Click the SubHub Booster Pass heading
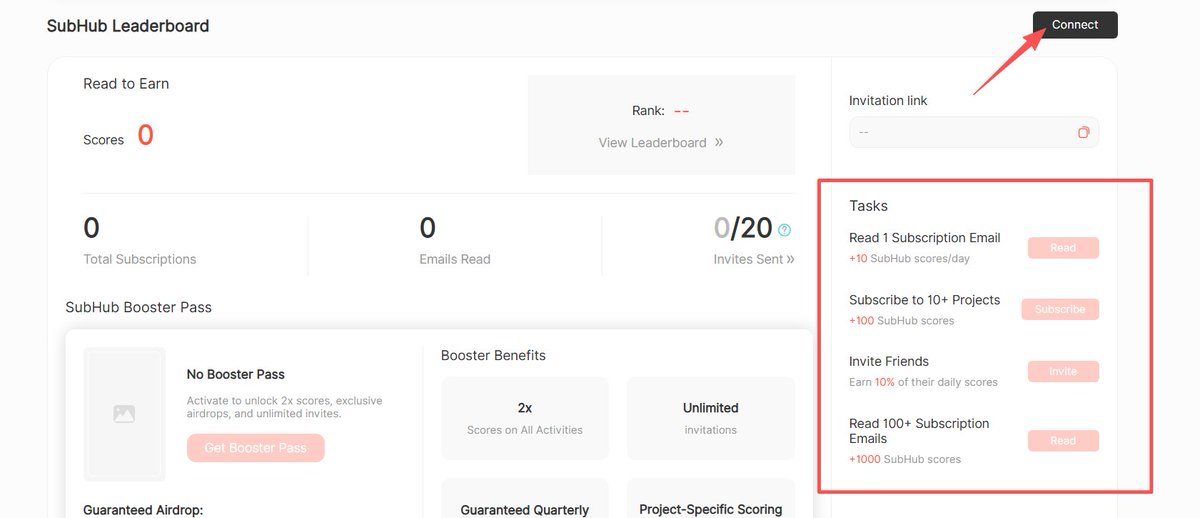1200x518 pixels. [x=139, y=307]
